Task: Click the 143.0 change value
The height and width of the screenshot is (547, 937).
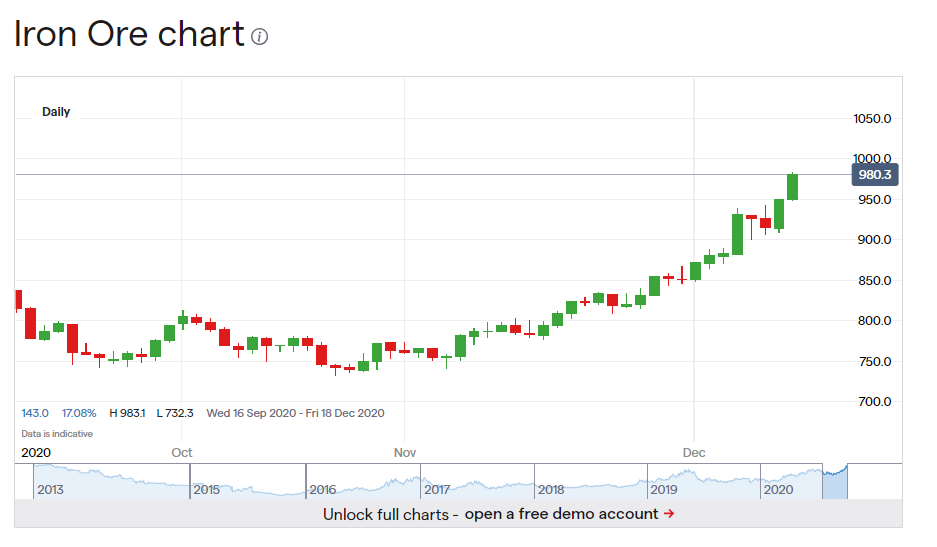Action: [35, 413]
